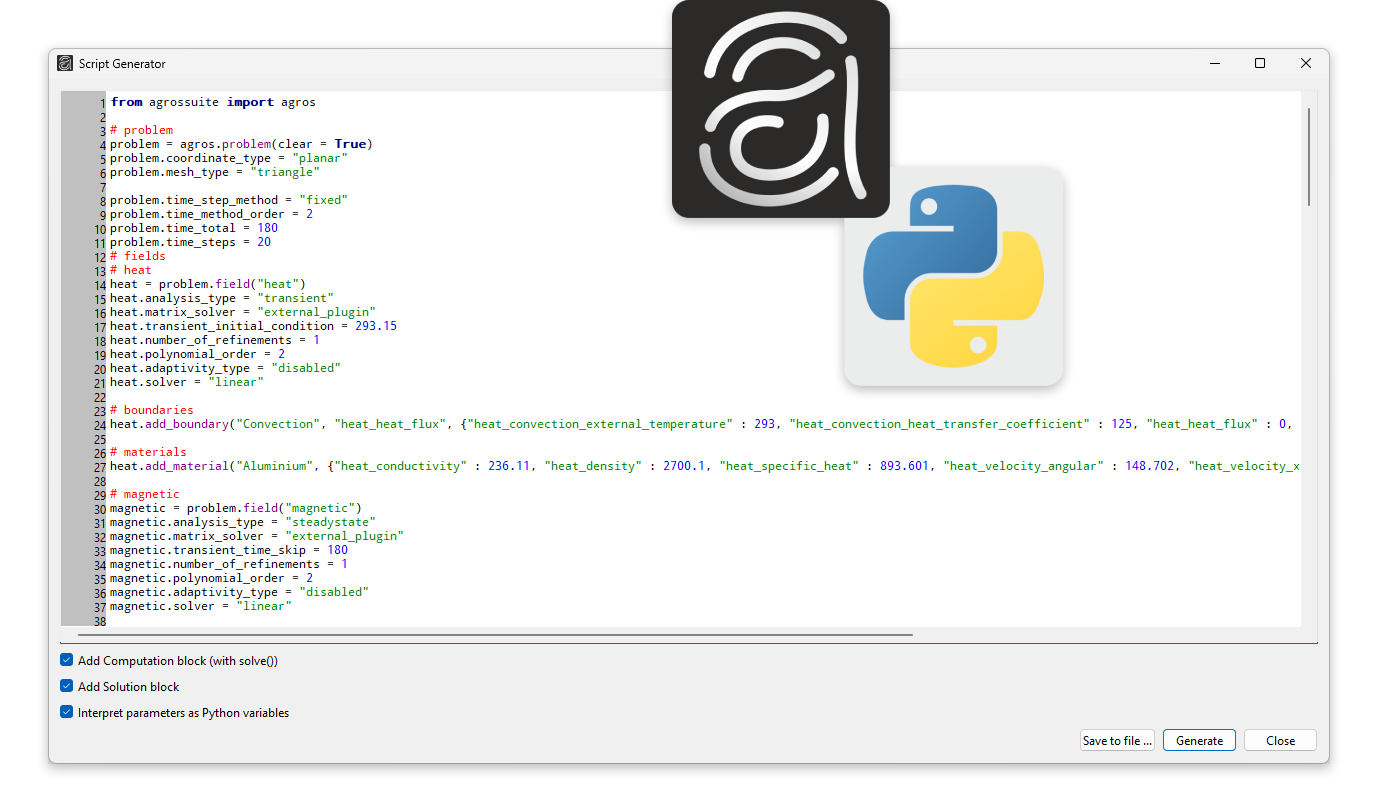Click the Script Generator window title icon
1390x798 pixels.
click(65, 63)
